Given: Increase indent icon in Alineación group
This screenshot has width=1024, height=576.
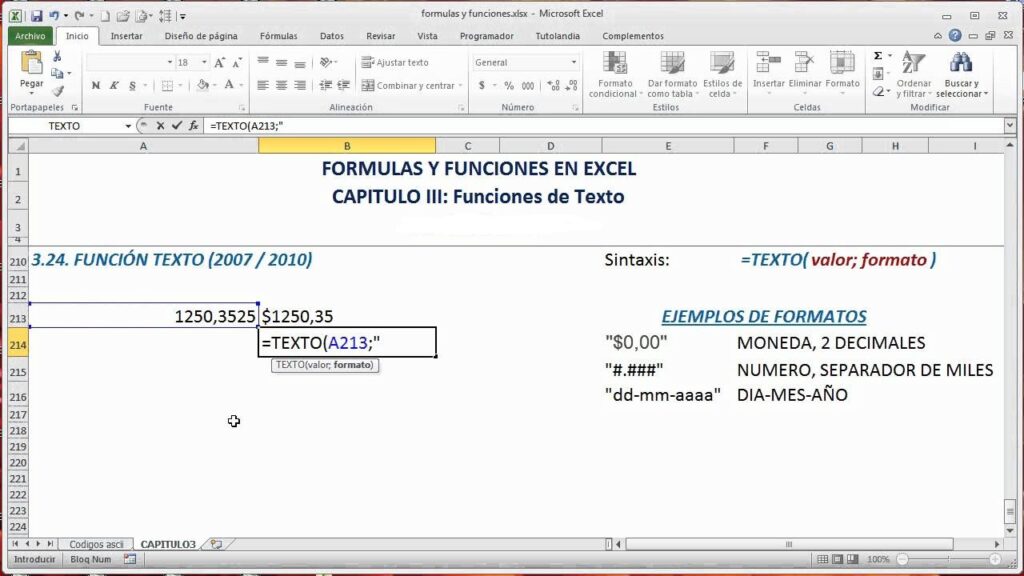Looking at the screenshot, I should pos(344,86).
